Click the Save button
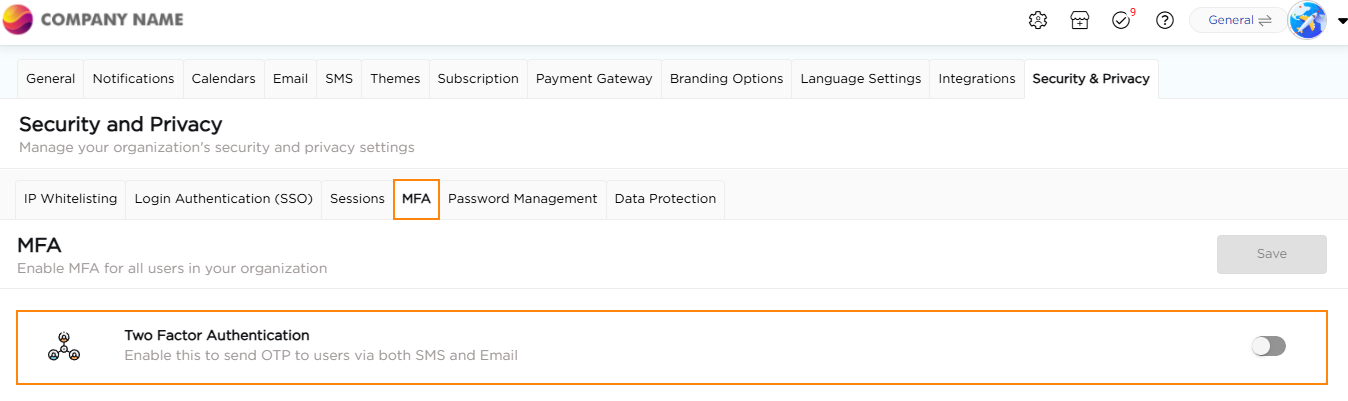The height and width of the screenshot is (401, 1348). [x=1271, y=254]
